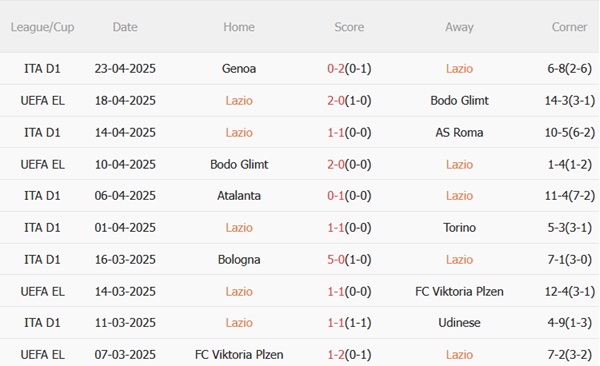Click Lazio home team in AS Roma match
This screenshot has height=366, width=600.
[x=239, y=133]
